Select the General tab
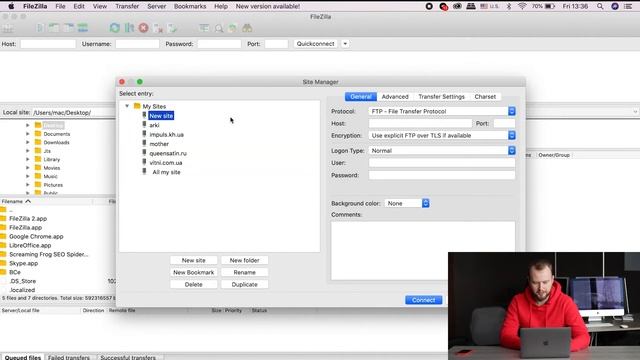 point(361,97)
